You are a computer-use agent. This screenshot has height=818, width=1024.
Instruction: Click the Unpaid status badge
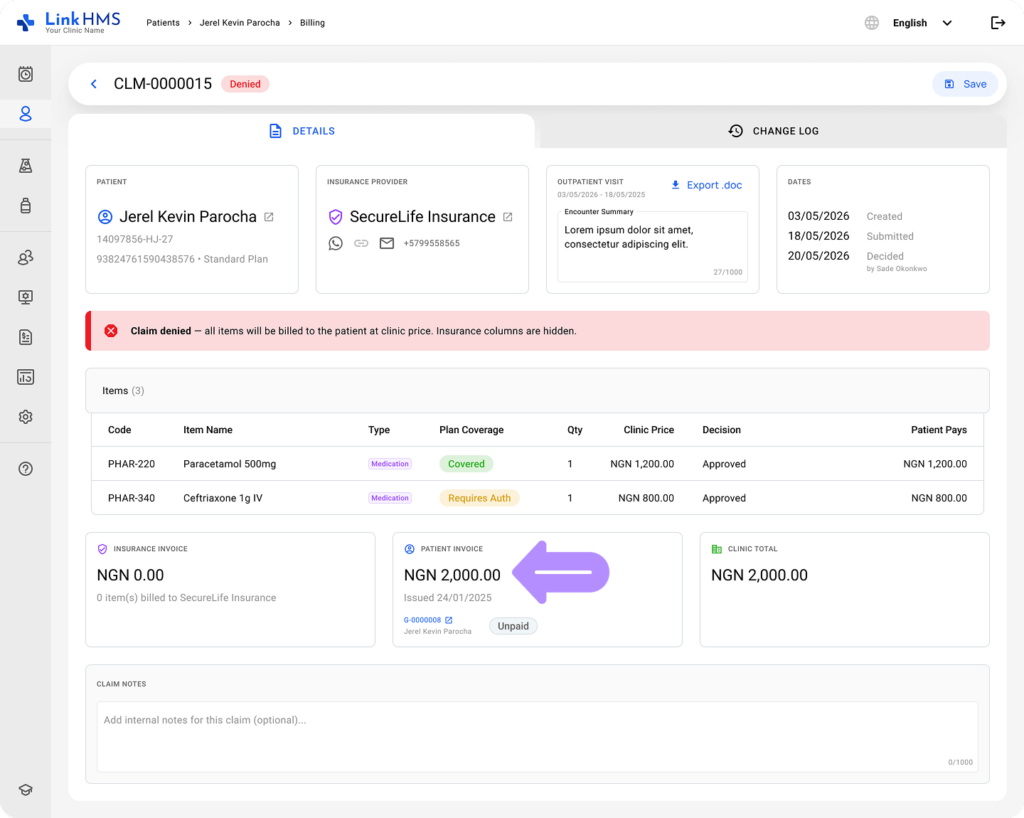click(x=513, y=626)
